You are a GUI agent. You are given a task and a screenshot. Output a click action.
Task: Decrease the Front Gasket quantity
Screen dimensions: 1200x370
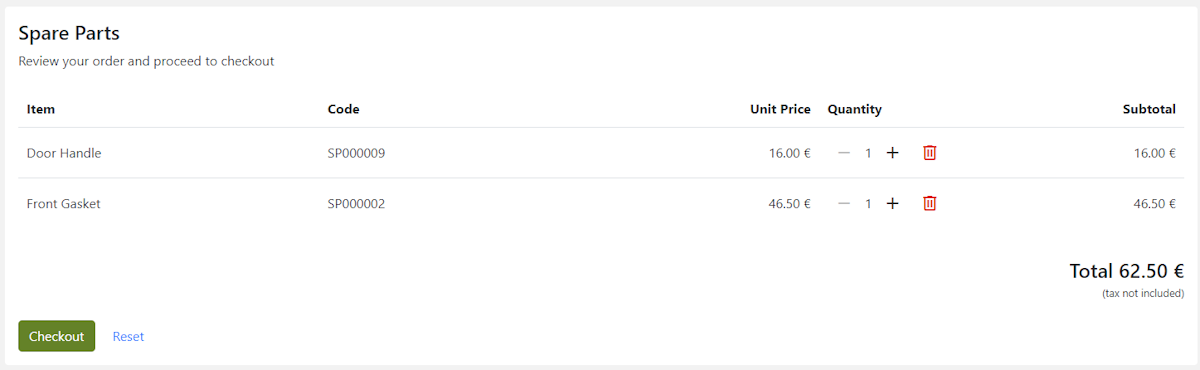tap(844, 203)
